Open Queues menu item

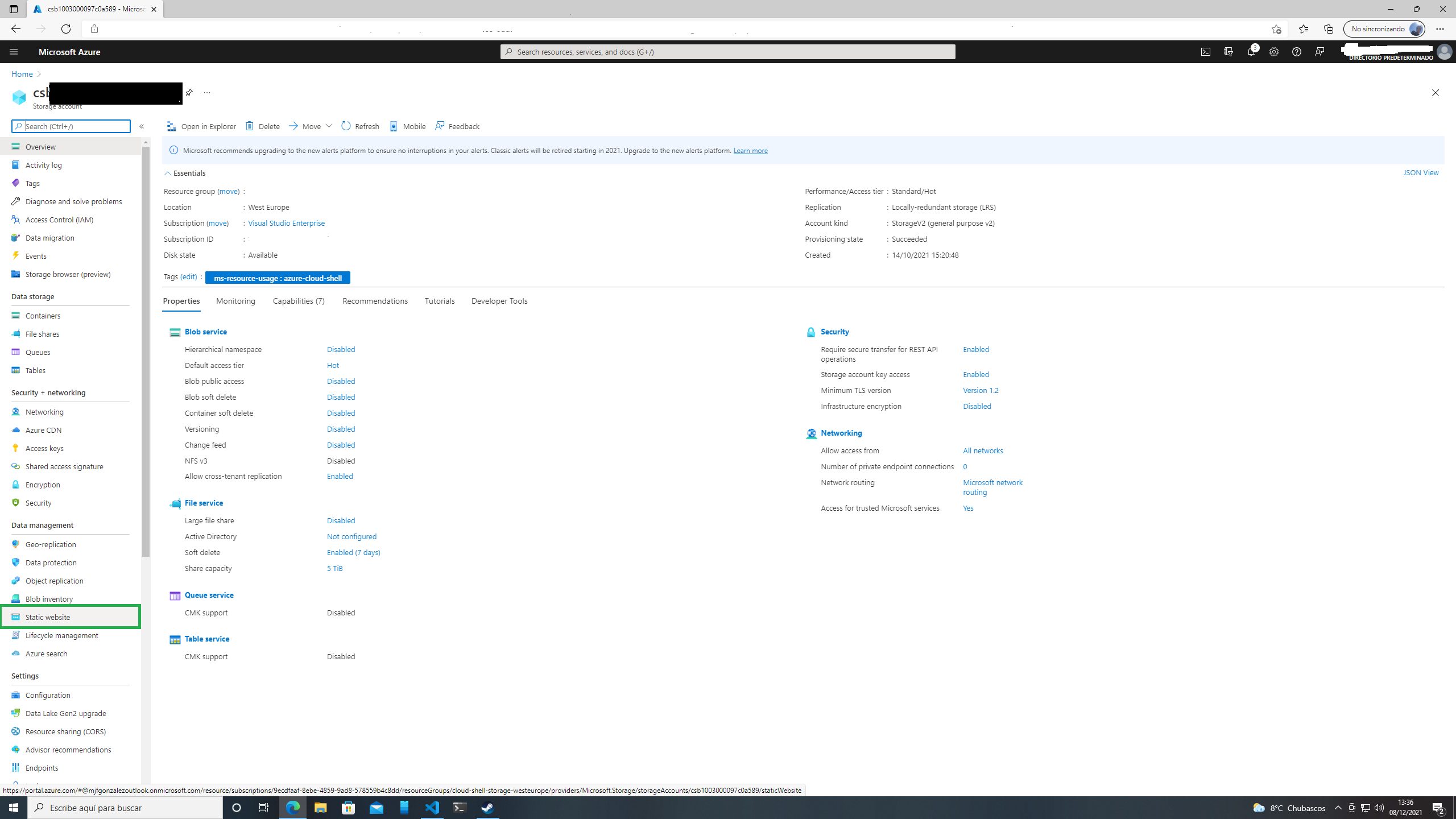71,352
